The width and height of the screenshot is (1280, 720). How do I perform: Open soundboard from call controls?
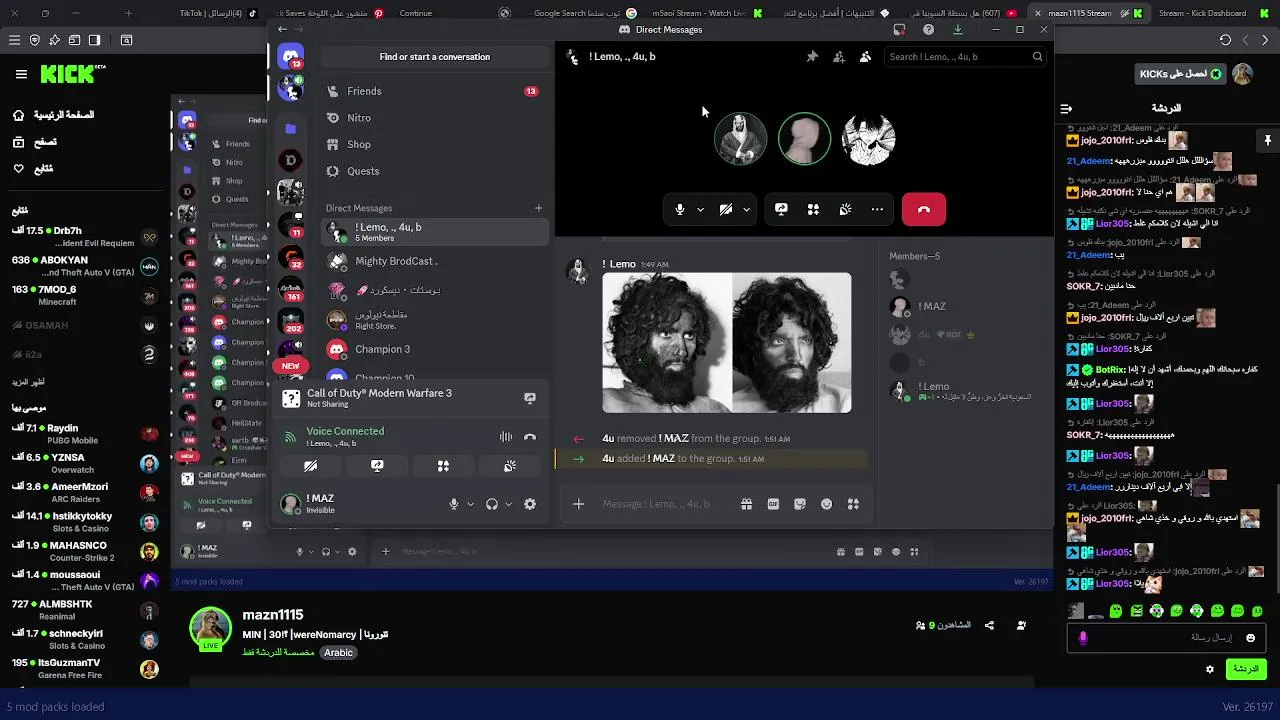pyautogui.click(x=845, y=209)
